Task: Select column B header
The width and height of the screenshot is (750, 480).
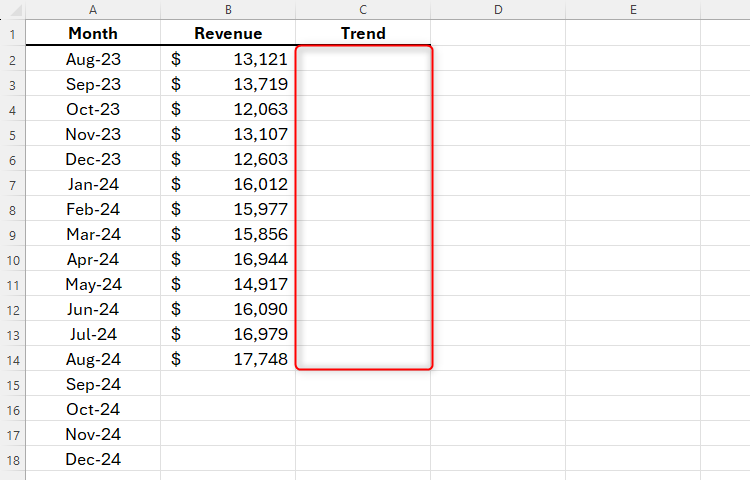Action: click(228, 10)
